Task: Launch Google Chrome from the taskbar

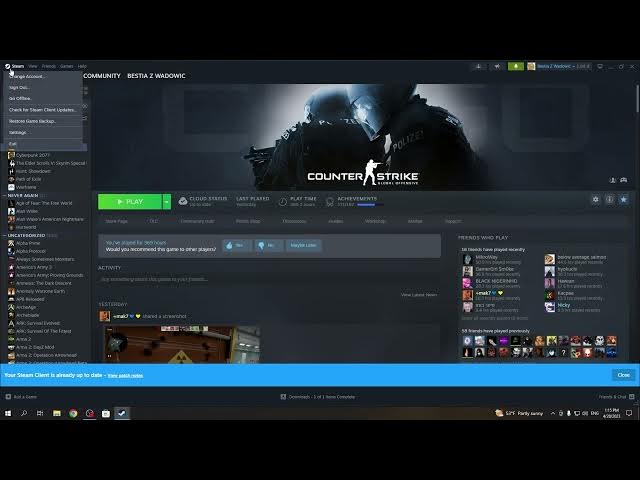Action: pyautogui.click(x=73, y=413)
